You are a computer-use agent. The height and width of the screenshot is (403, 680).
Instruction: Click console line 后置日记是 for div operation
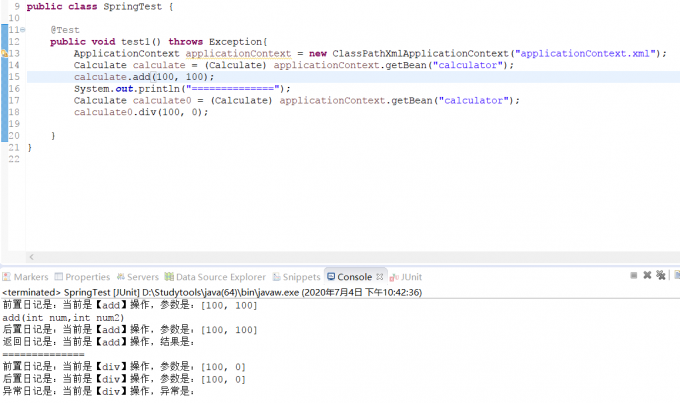[x=124, y=379]
